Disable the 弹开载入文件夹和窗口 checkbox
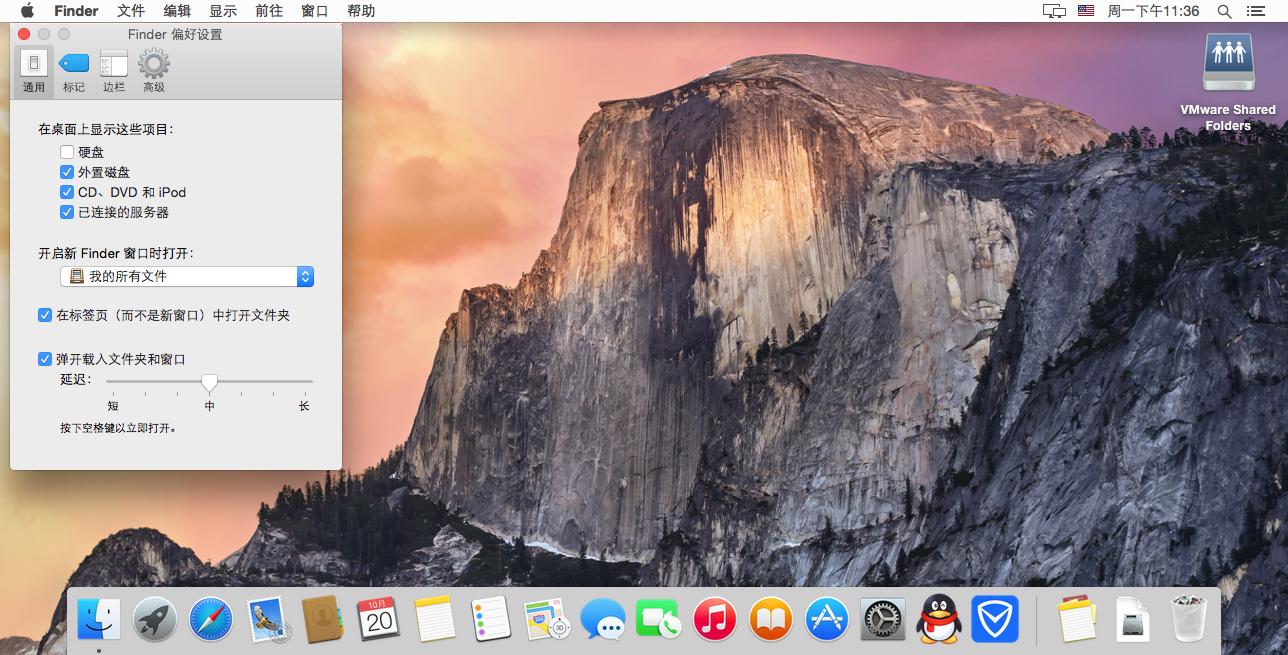1288x655 pixels. click(45, 359)
